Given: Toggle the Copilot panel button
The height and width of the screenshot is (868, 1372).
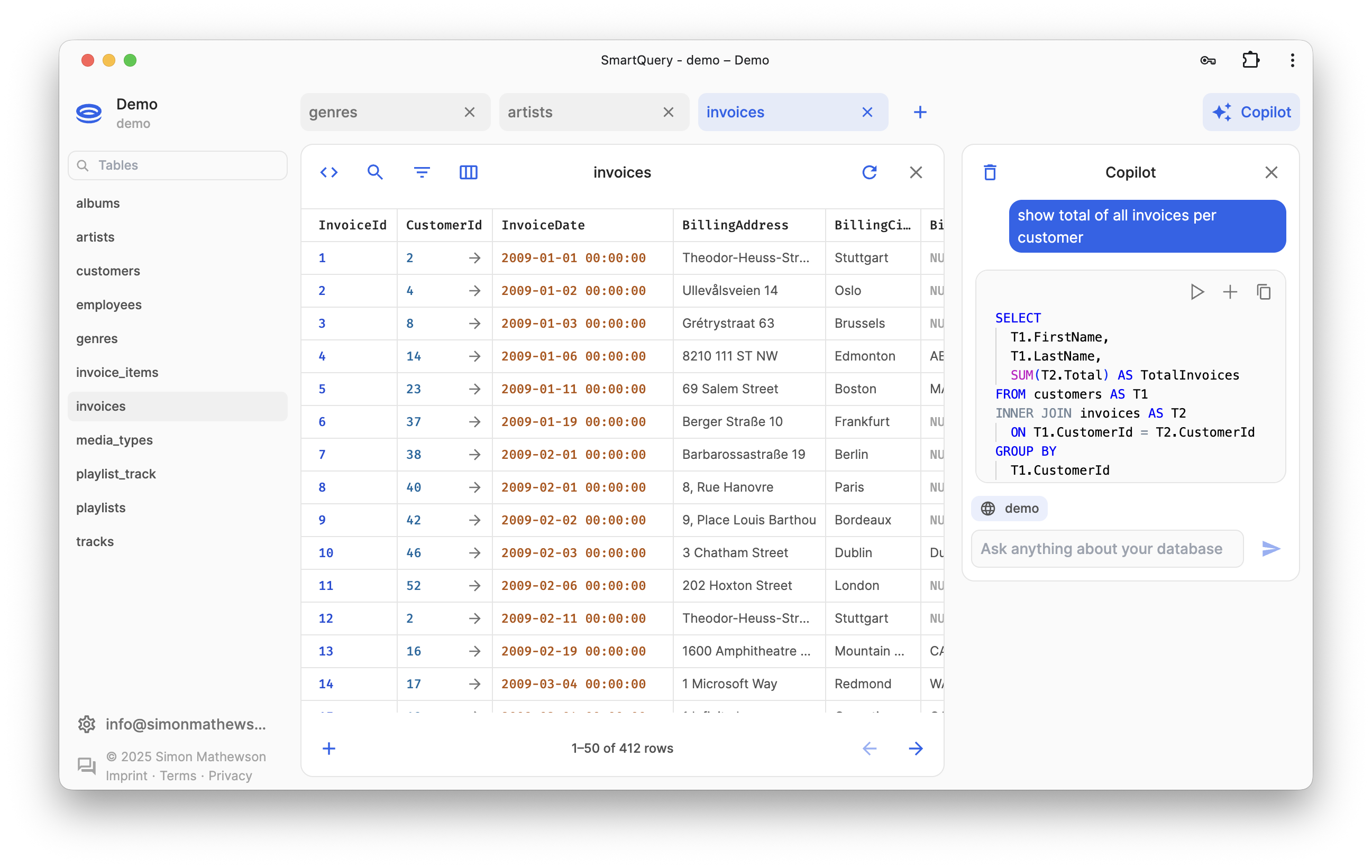Looking at the screenshot, I should 1251,112.
